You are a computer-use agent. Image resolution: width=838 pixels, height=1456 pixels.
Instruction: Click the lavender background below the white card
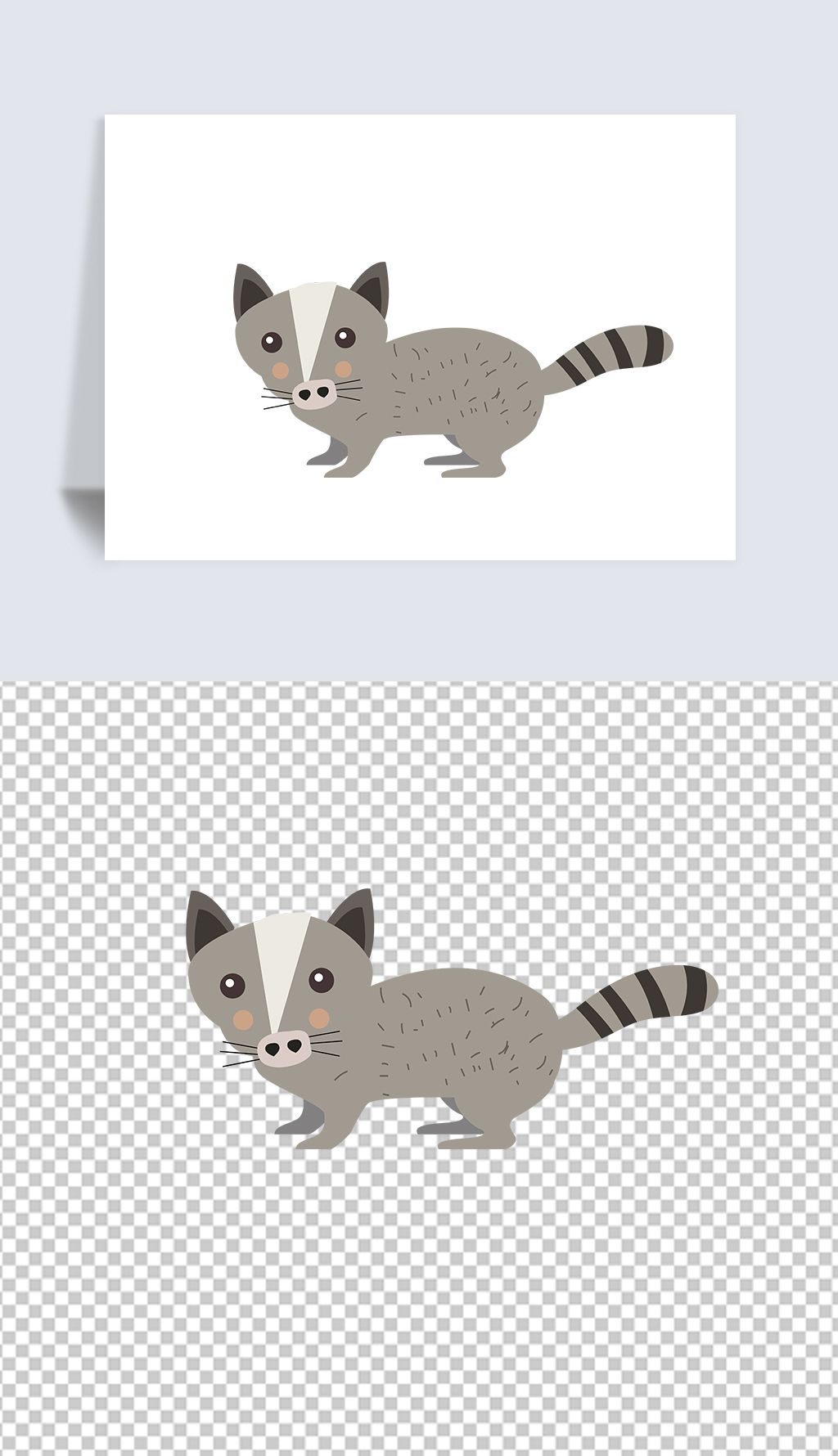click(x=419, y=622)
